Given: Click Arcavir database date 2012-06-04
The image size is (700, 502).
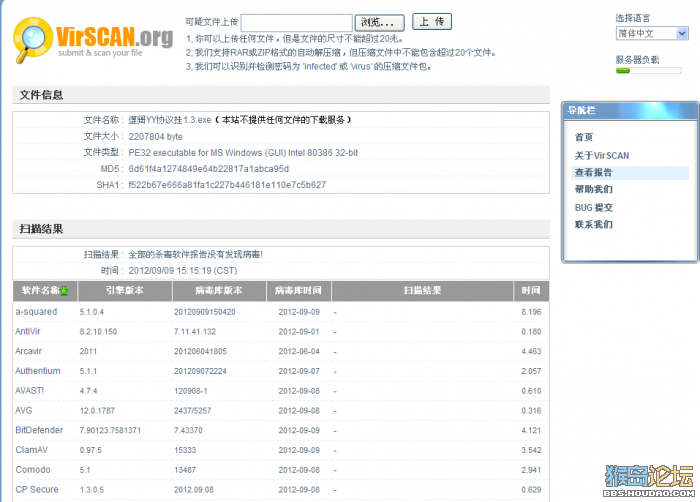Looking at the screenshot, I should click(x=299, y=351).
